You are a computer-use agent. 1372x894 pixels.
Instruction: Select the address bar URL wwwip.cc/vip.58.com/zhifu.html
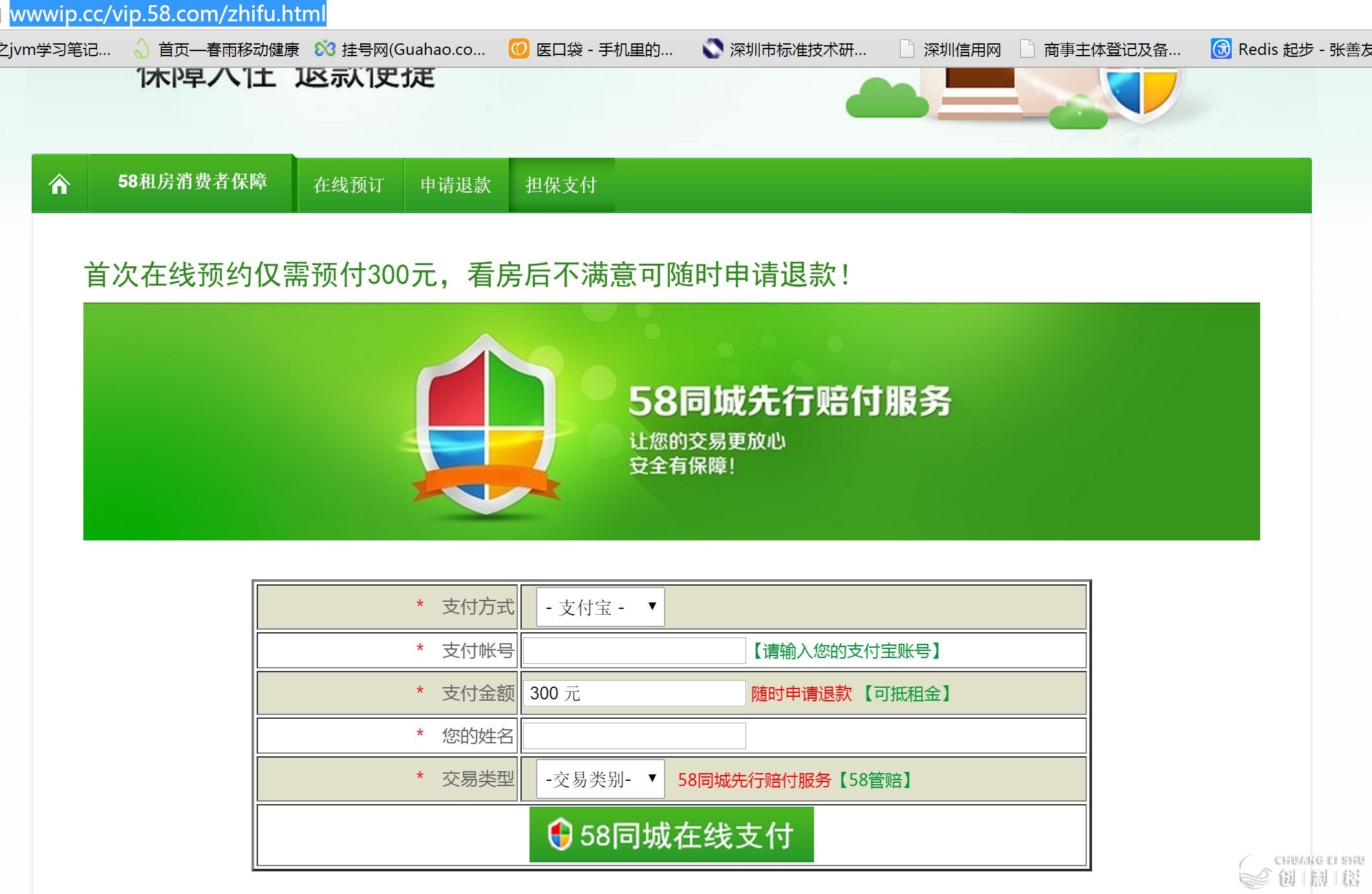coord(168,14)
